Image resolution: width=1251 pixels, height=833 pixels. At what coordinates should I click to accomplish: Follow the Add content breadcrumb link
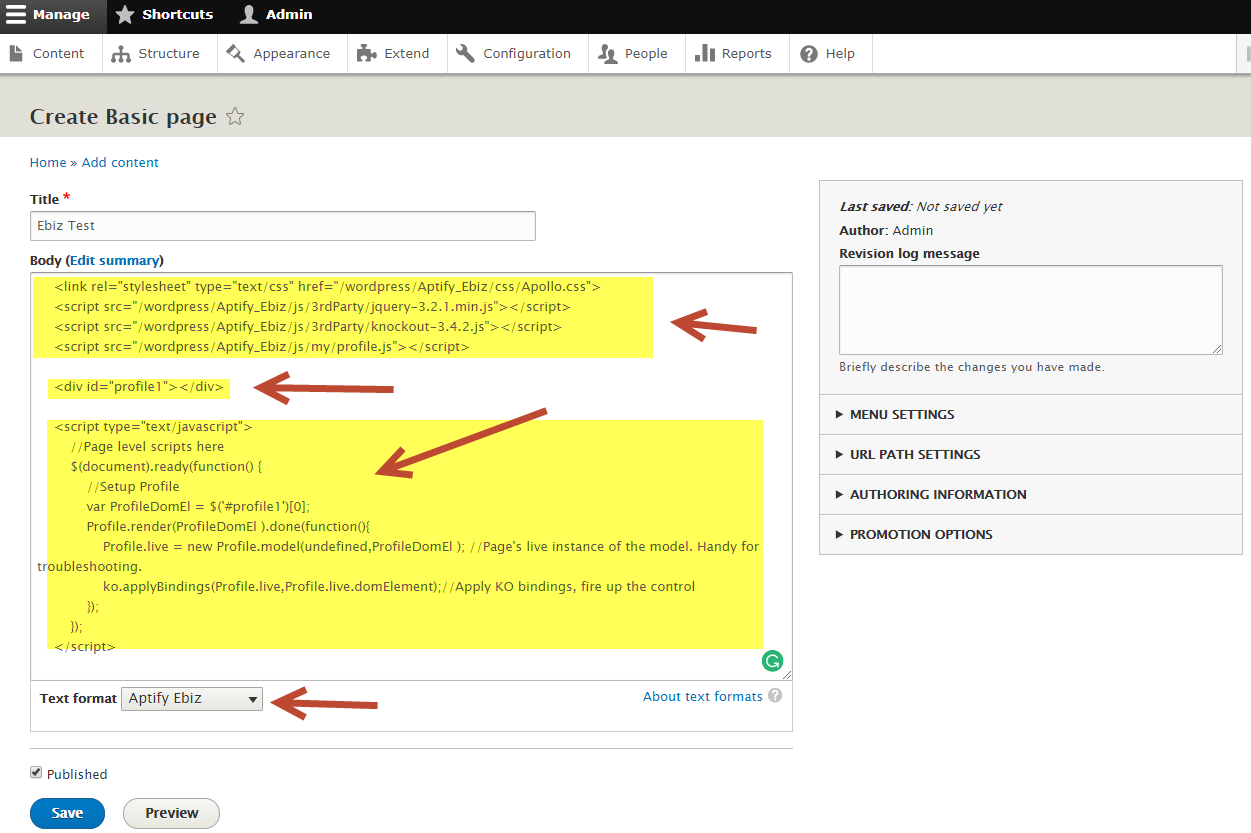pos(120,162)
